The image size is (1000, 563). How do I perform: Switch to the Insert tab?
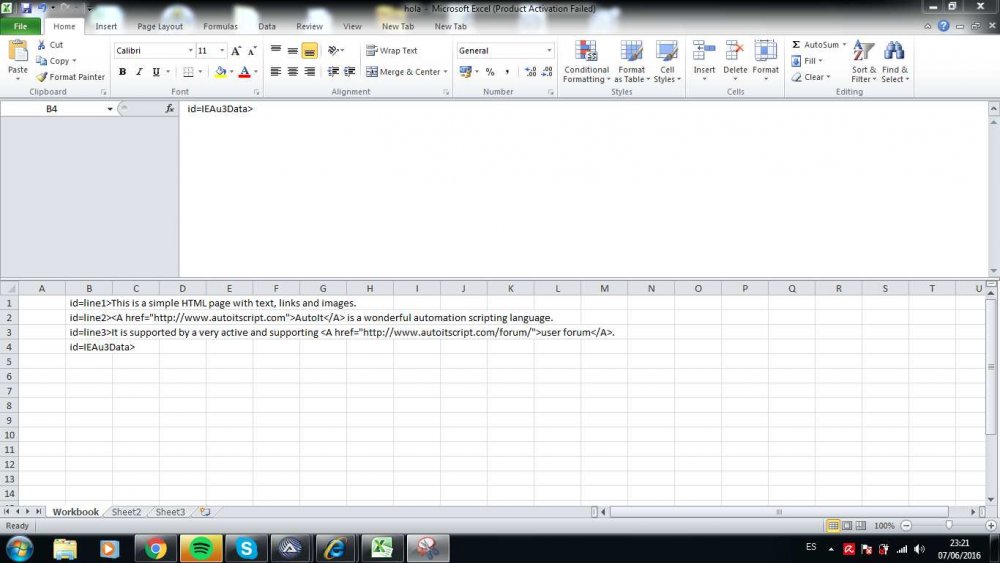[106, 26]
